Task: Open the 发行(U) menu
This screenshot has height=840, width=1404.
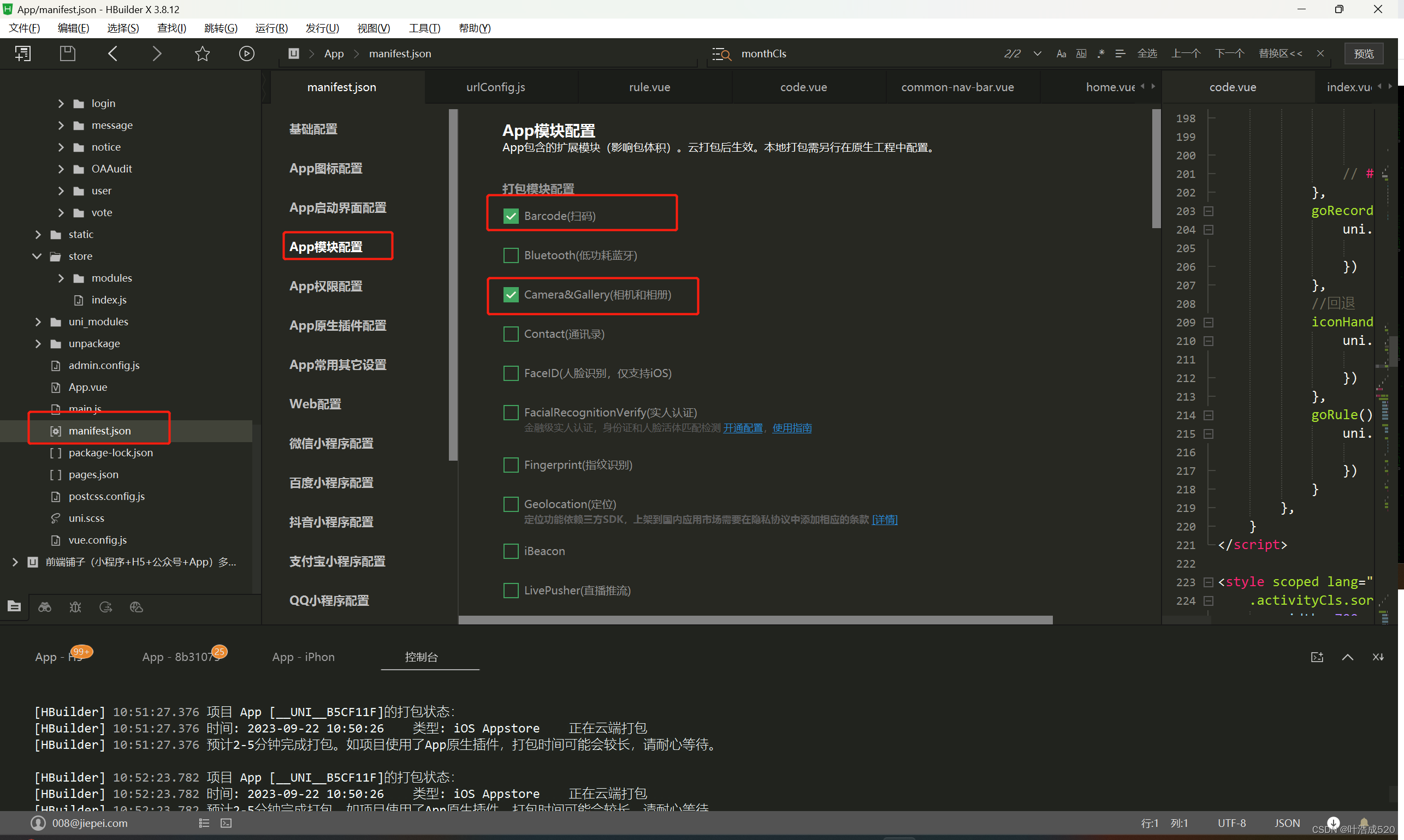Action: click(x=322, y=28)
